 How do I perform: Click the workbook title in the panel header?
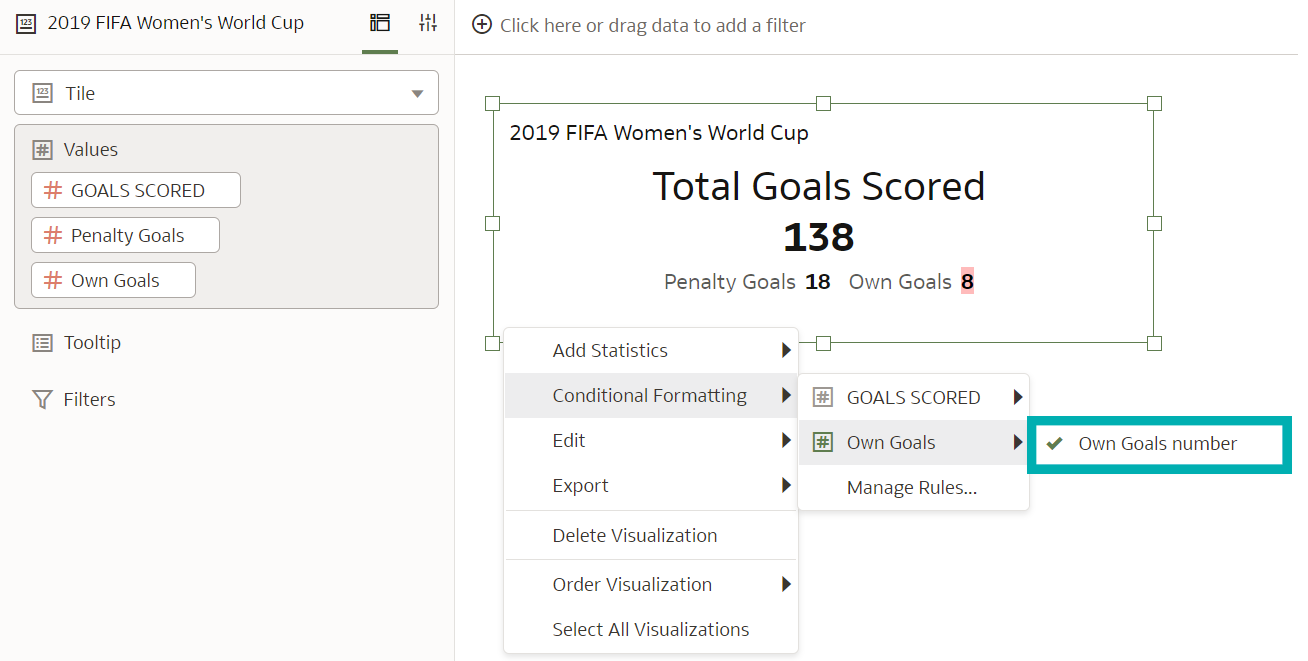point(176,23)
